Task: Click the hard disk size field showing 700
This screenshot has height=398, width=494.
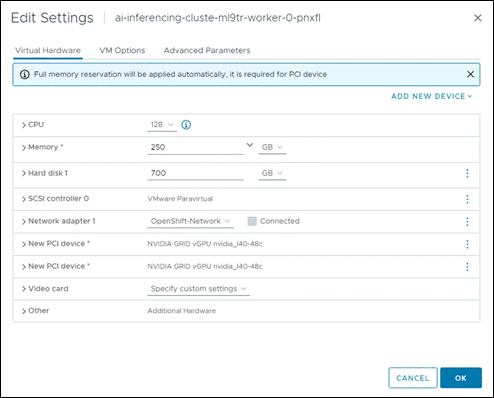Action: pos(195,173)
